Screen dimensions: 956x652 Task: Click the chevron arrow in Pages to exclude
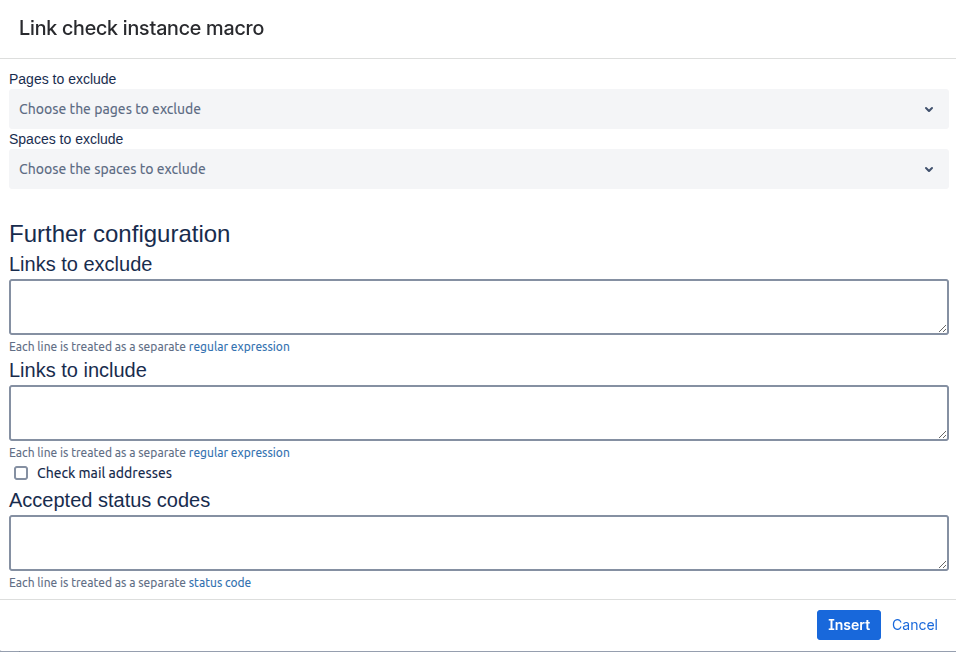[929, 109]
